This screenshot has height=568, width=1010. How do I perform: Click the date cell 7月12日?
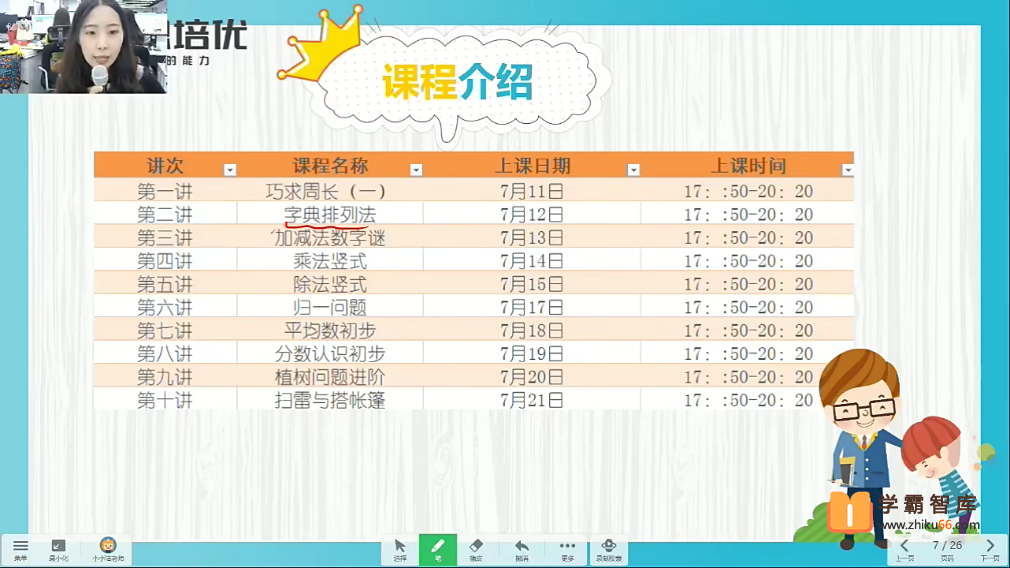coord(532,214)
